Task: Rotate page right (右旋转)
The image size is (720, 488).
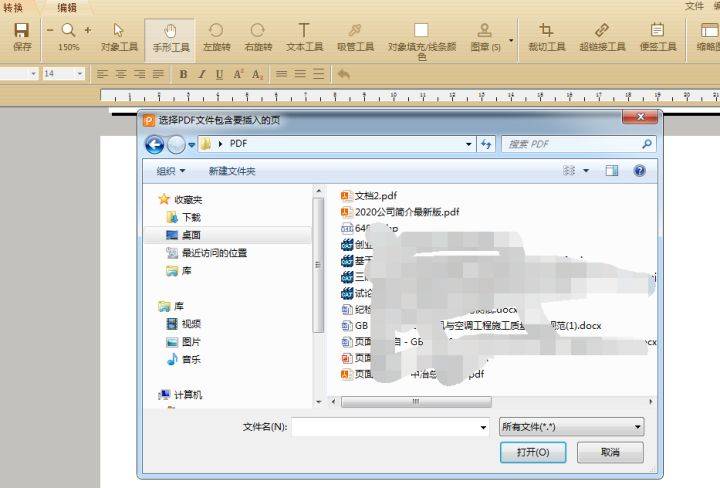Action: [258, 37]
